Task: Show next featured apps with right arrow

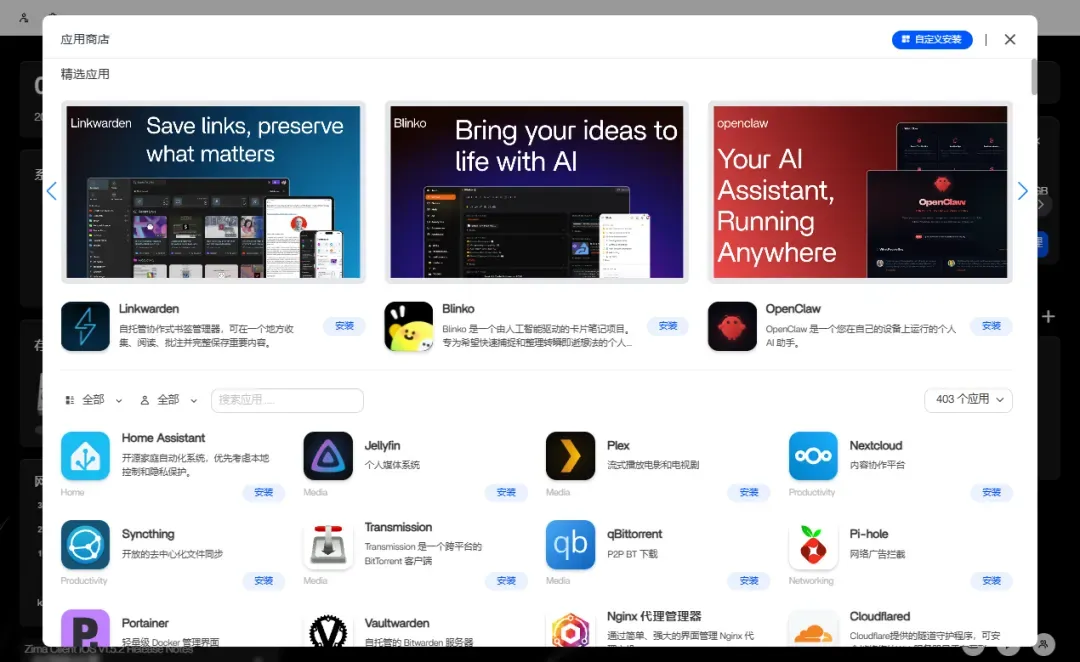Action: coord(1022,191)
